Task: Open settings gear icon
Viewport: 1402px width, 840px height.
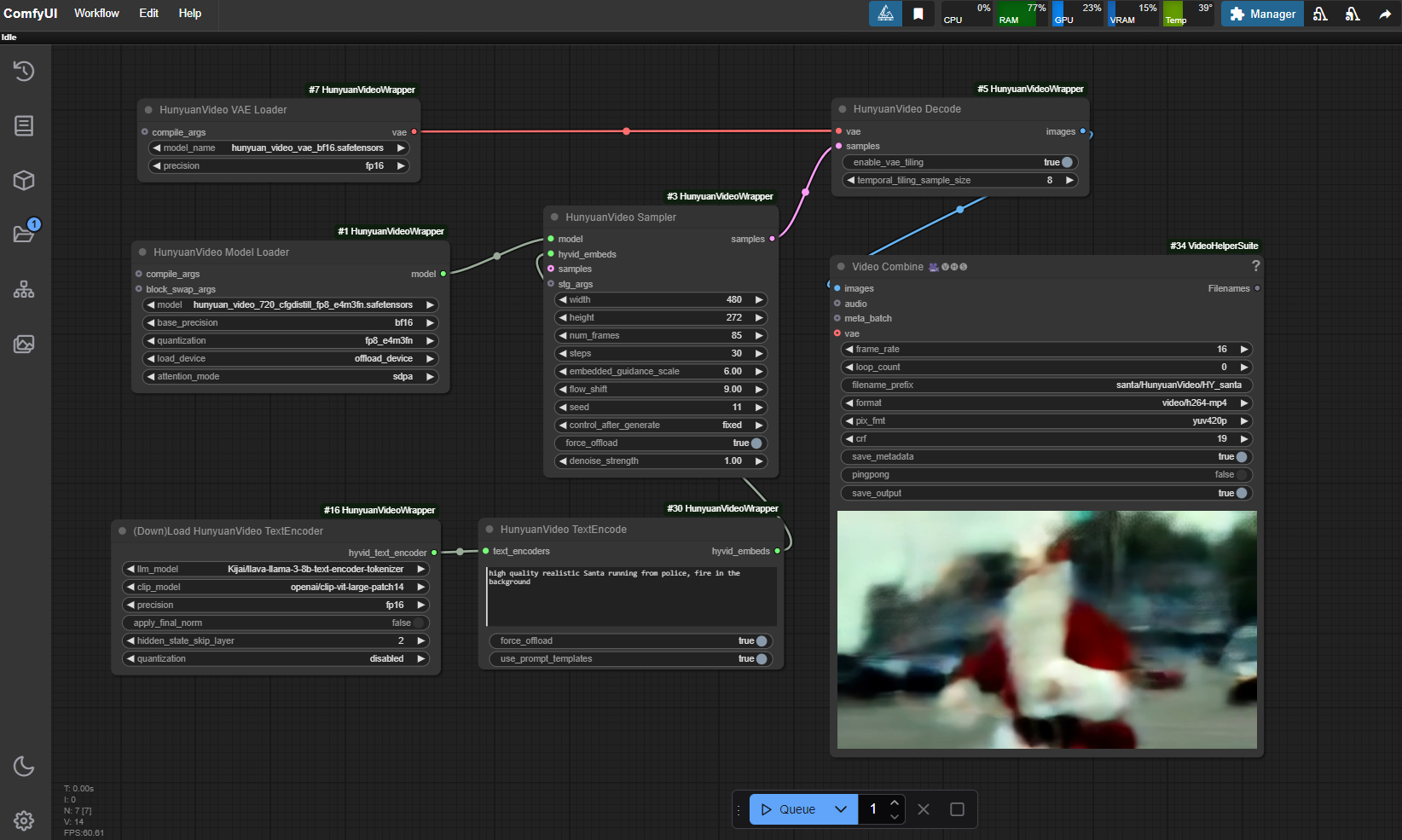Action: [x=24, y=820]
